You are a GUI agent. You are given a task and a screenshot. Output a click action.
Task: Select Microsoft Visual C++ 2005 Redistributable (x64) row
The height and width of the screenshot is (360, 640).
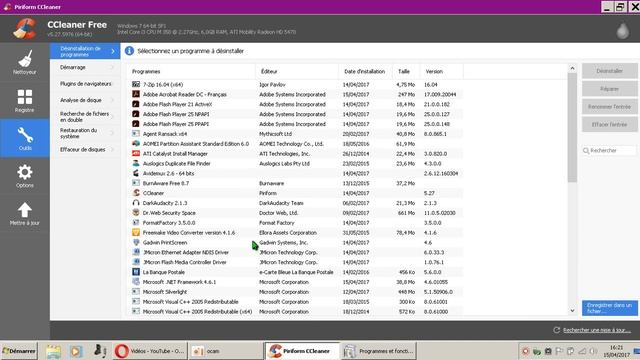pos(295,311)
